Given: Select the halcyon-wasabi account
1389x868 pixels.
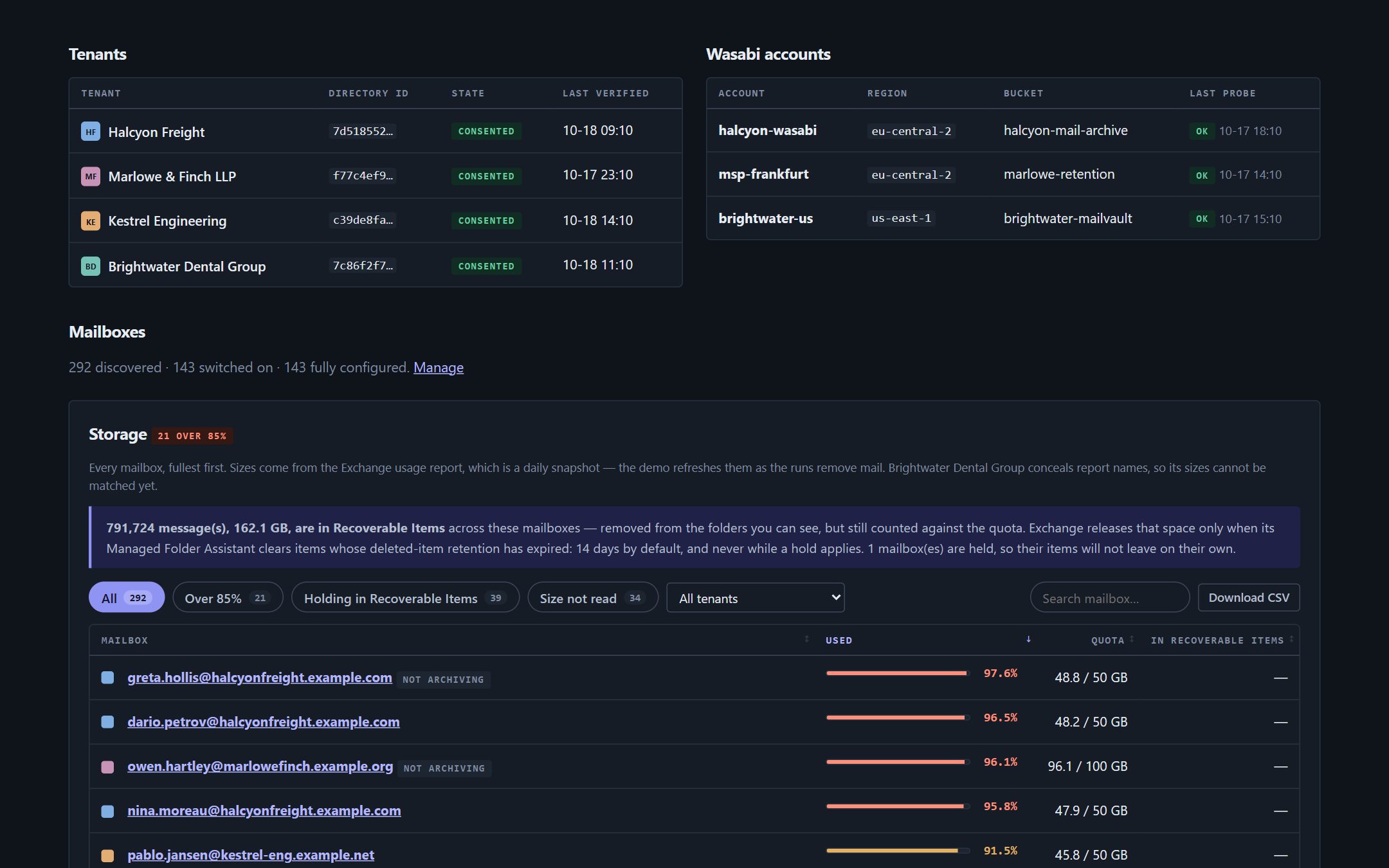Looking at the screenshot, I should click(x=767, y=131).
